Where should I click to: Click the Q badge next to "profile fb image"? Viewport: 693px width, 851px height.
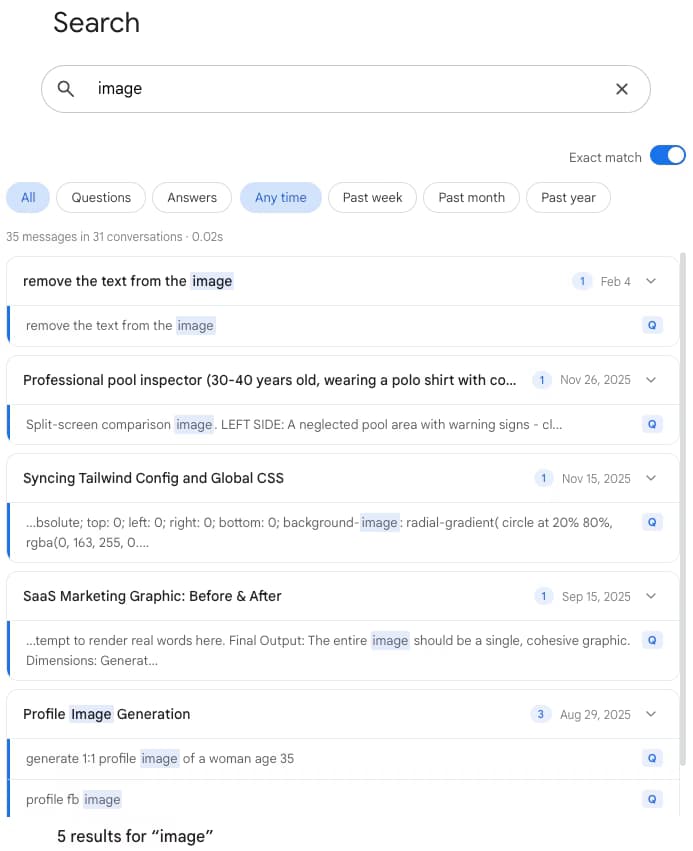pos(652,799)
